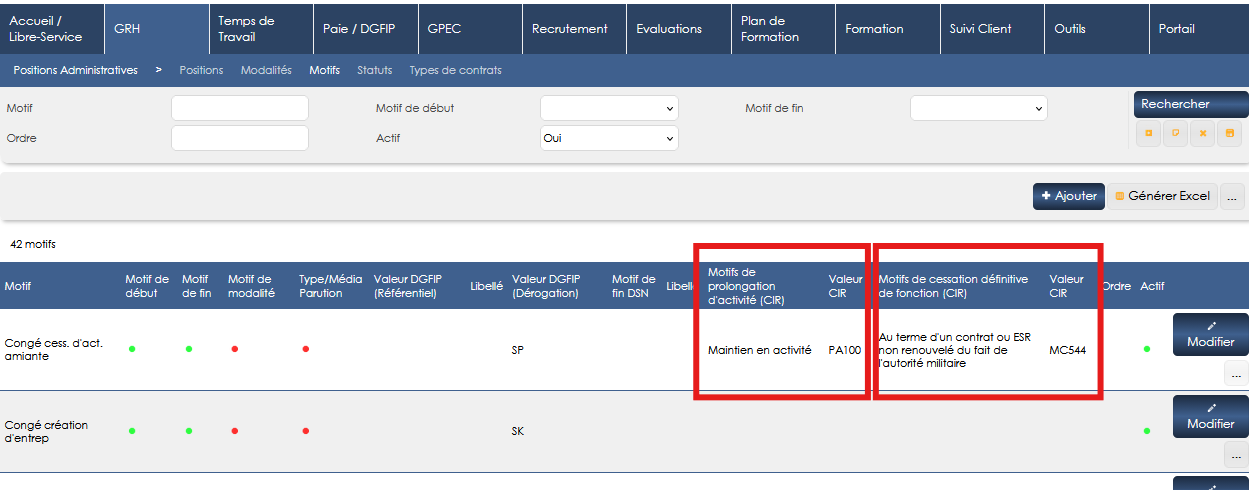Click the square stop icon under Rechercher
The height and width of the screenshot is (490, 1249).
click(1148, 133)
